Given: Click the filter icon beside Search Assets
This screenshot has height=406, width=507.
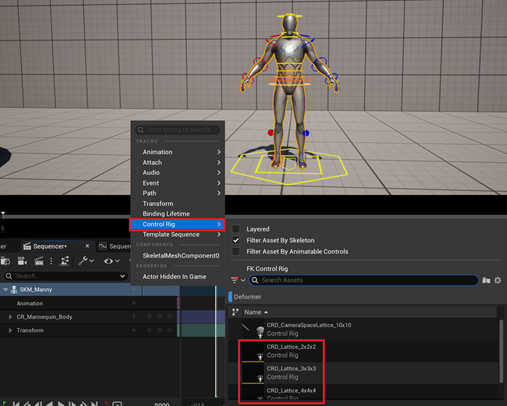Looking at the screenshot, I should (235, 280).
